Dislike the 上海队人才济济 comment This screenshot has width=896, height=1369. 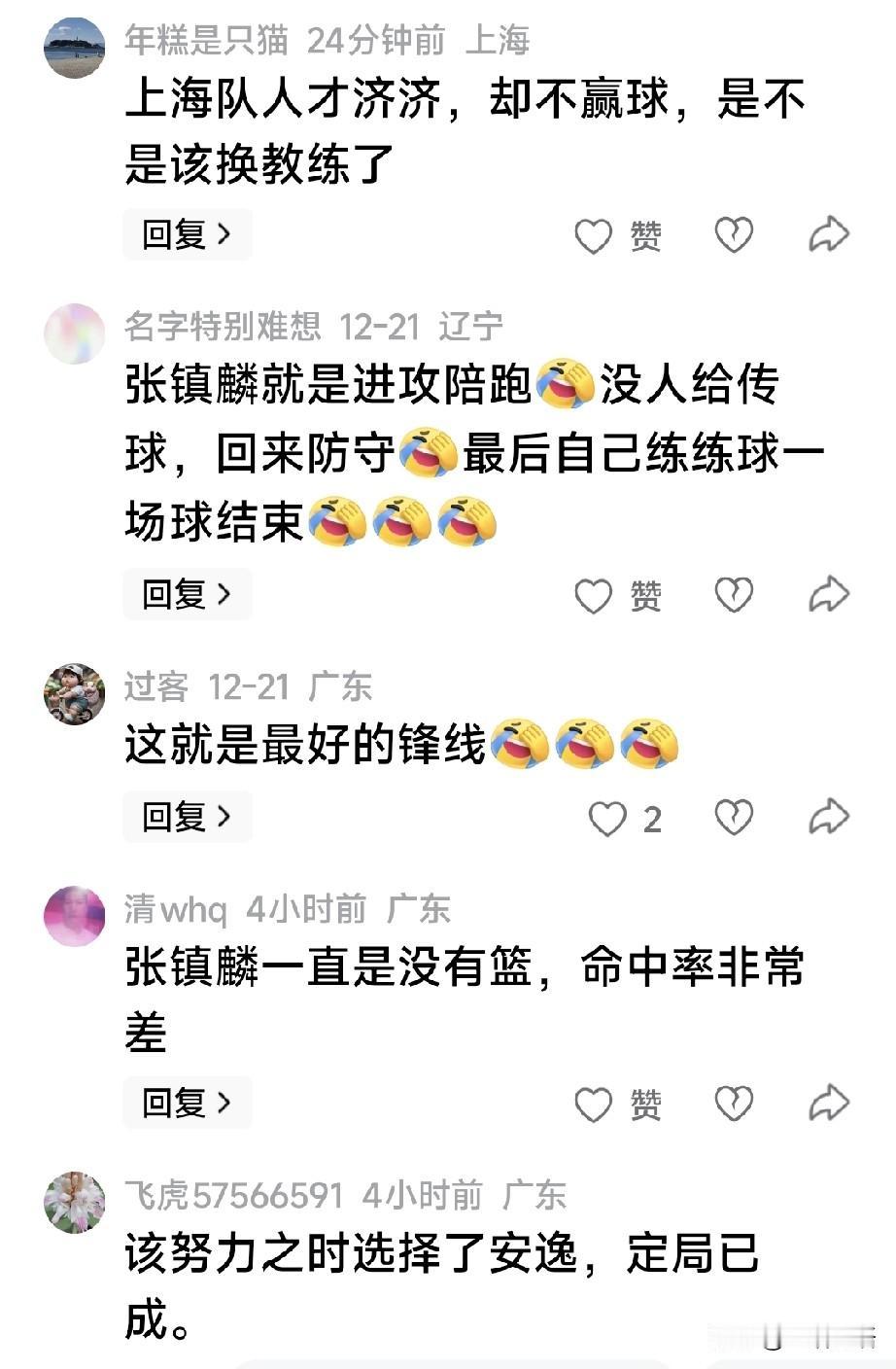(734, 235)
